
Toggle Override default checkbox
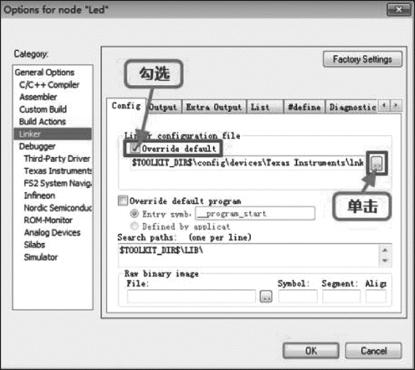pyautogui.click(x=134, y=148)
